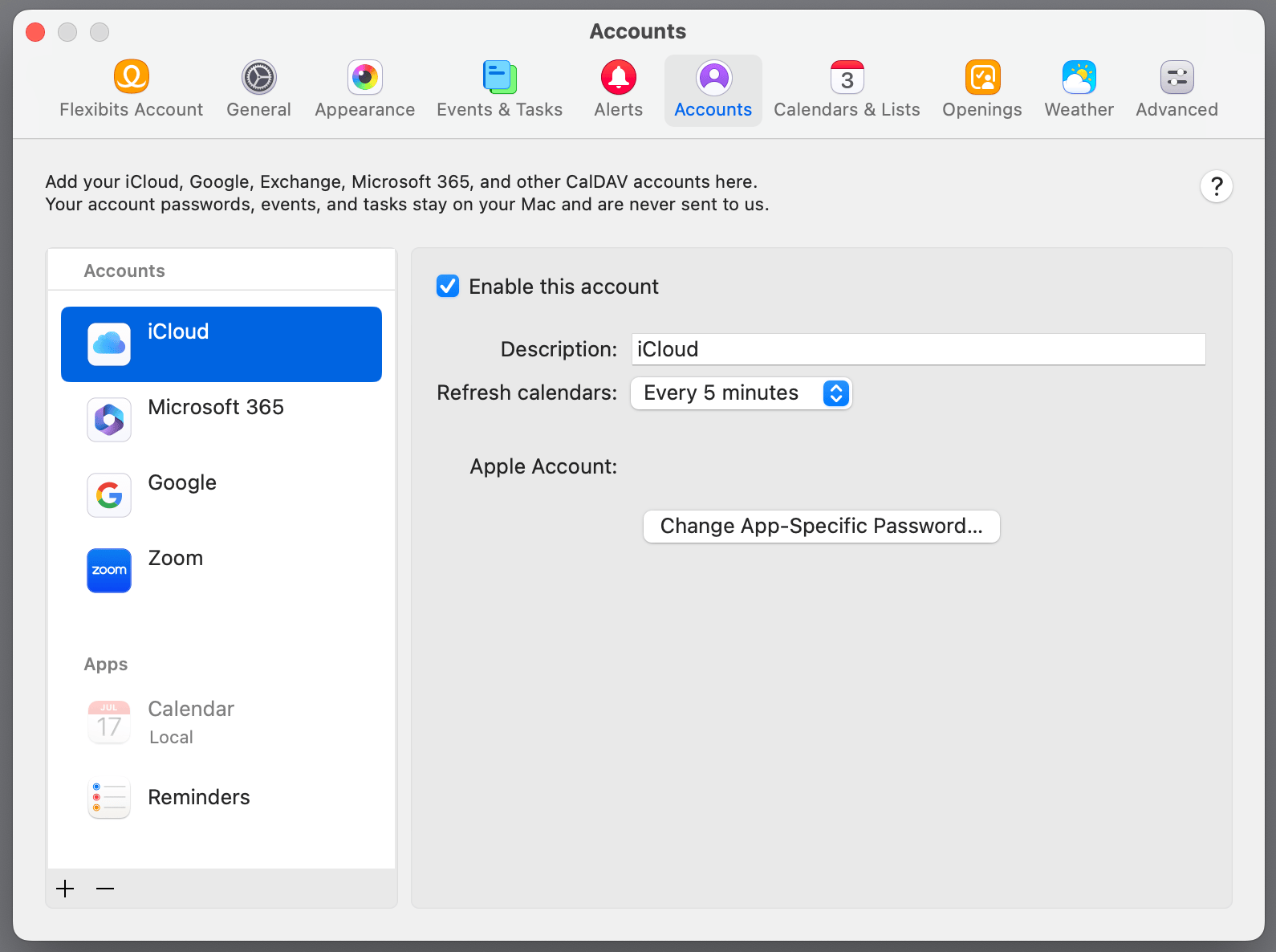
Task: Click the iCloud cloud icon in list
Action: click(x=109, y=344)
